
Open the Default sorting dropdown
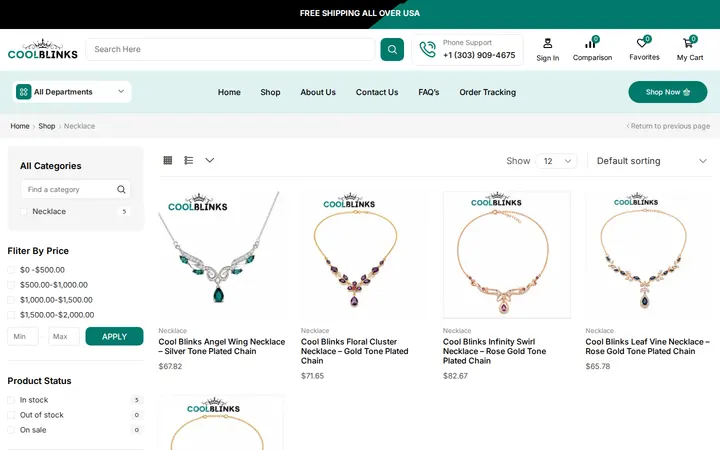click(x=651, y=161)
